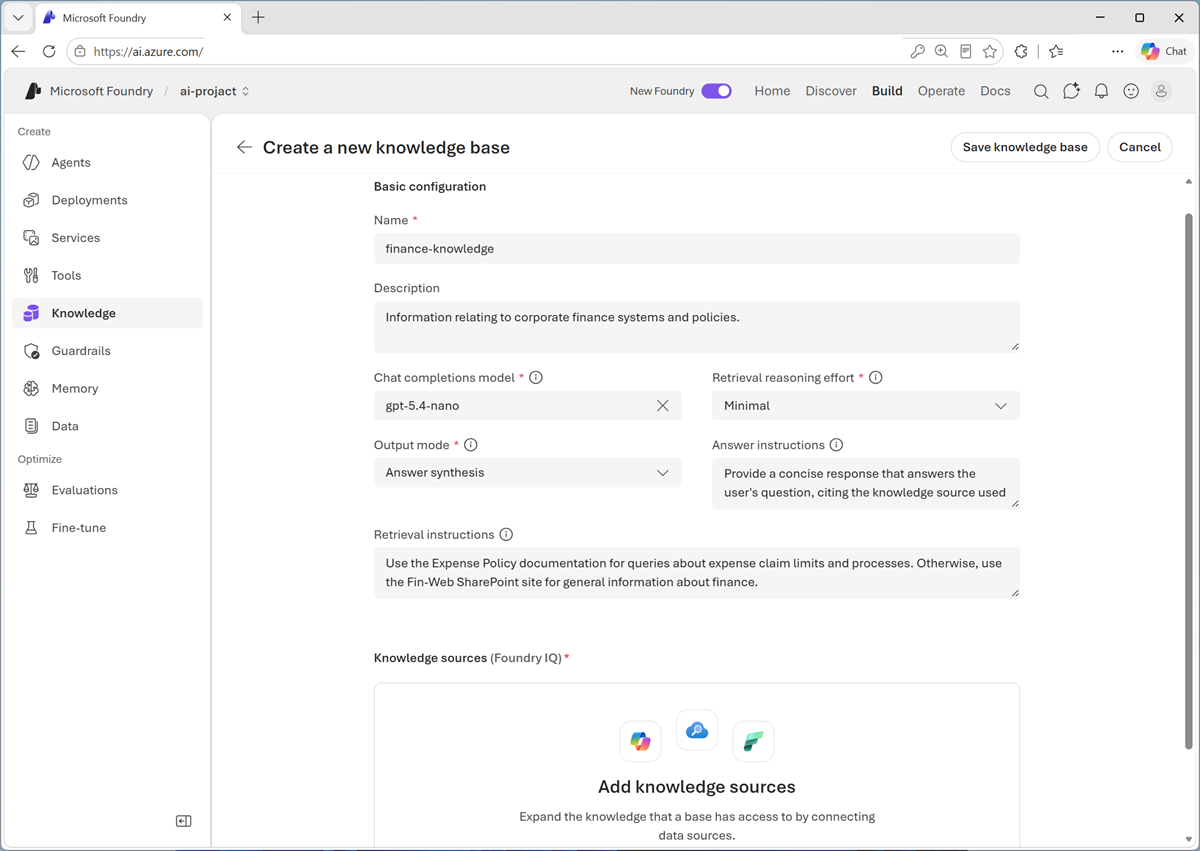The height and width of the screenshot is (851, 1200).
Task: Click the Copilot knowledge source icon
Action: (641, 741)
